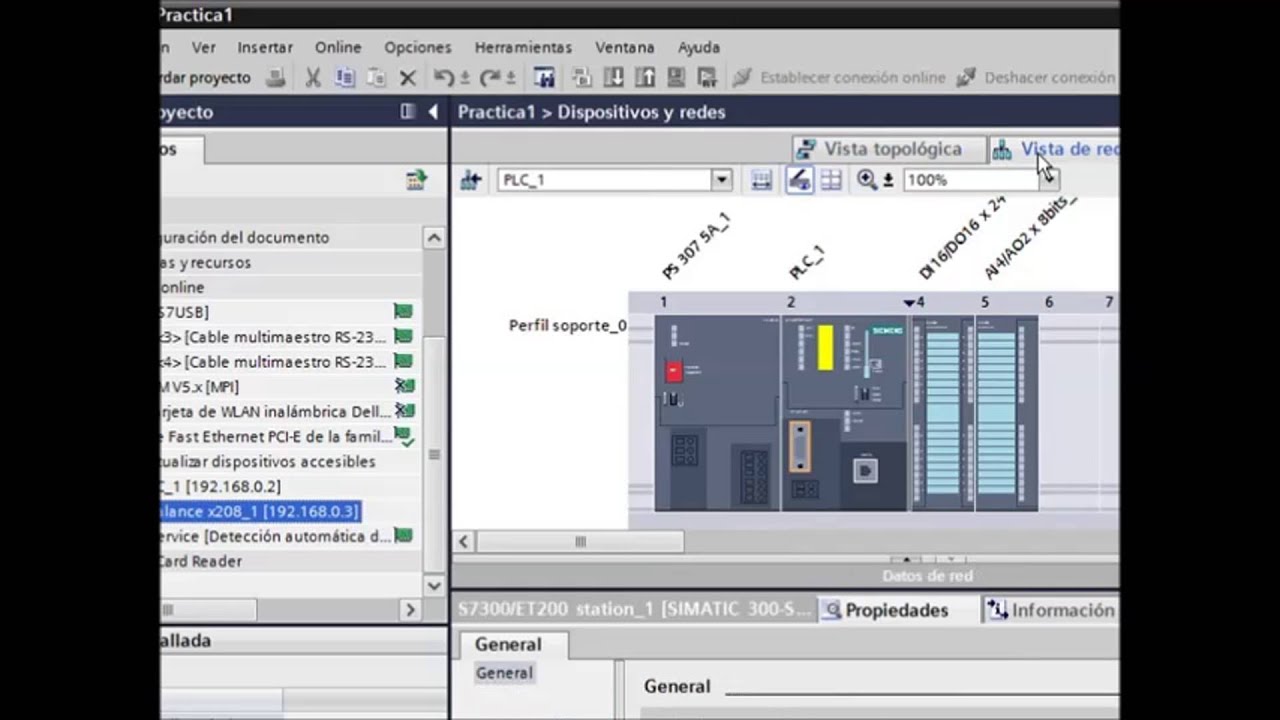This screenshot has width=1280, height=720.
Task: Open the Insertar menu
Action: (x=265, y=47)
